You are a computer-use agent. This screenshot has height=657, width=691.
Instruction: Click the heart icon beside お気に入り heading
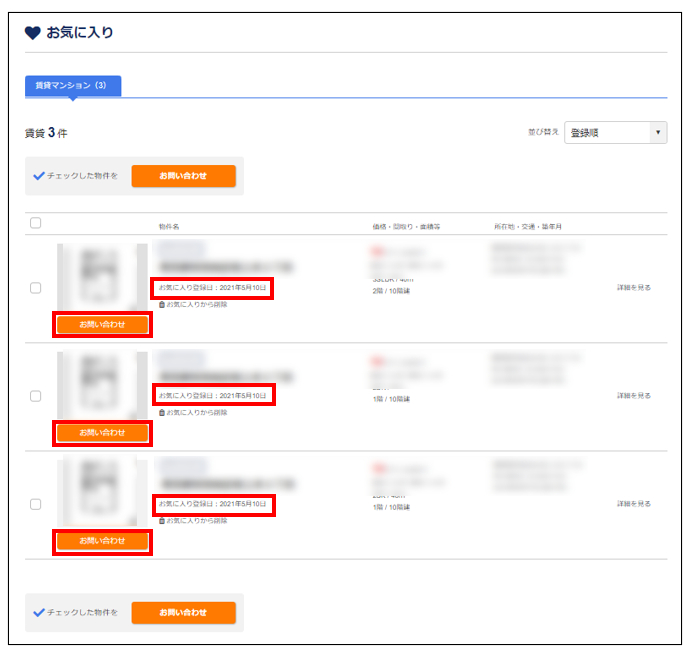pyautogui.click(x=33, y=32)
